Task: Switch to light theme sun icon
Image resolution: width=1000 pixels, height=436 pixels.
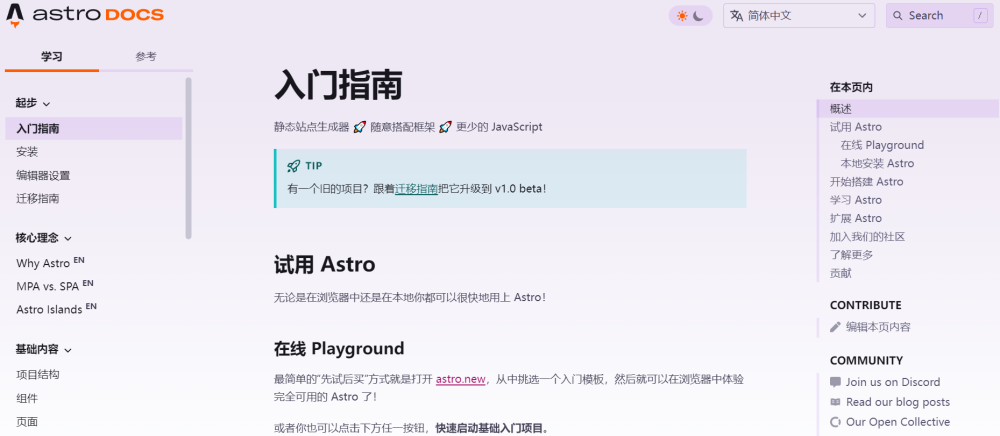Action: pos(682,16)
